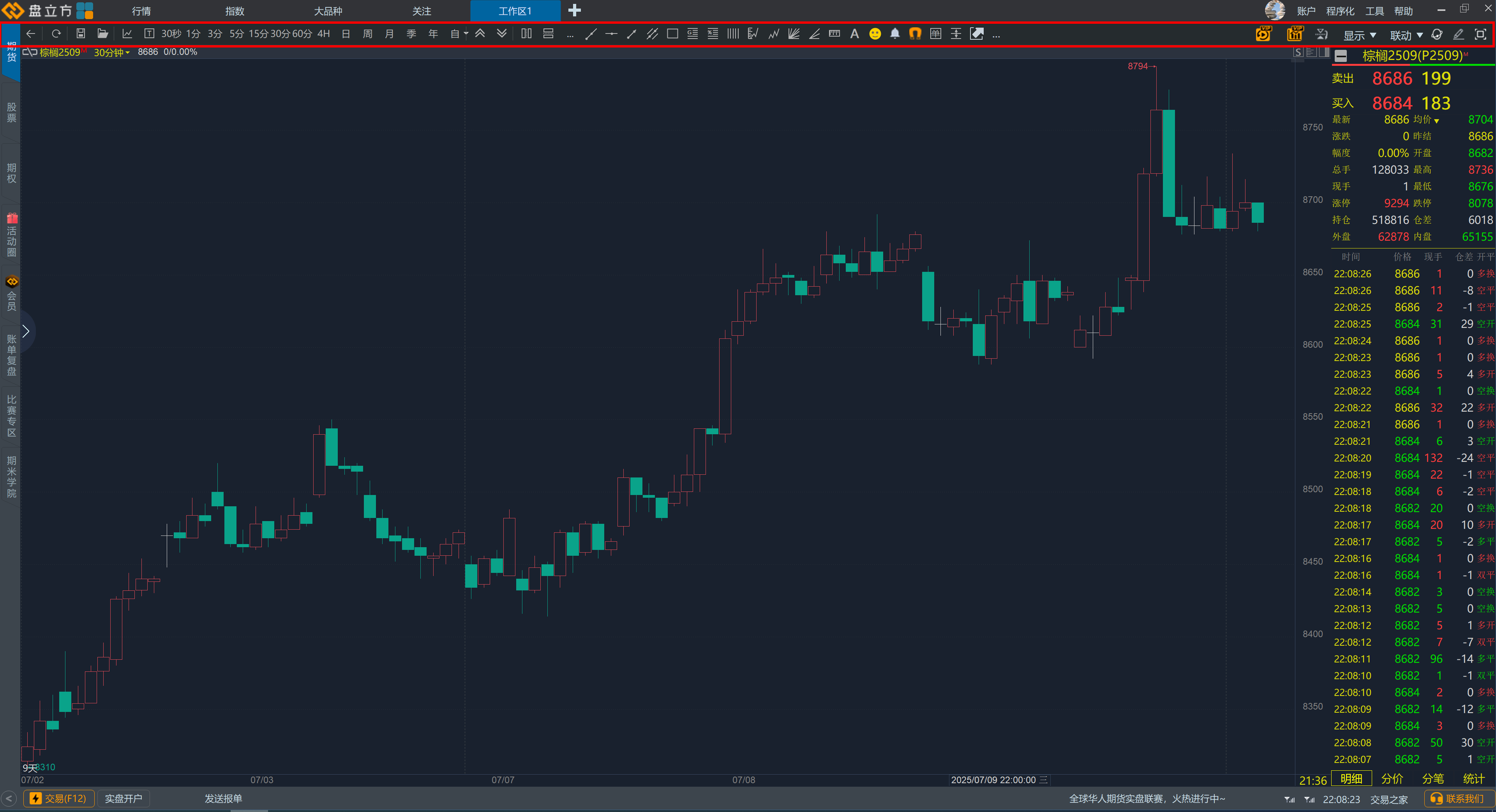Screen dimensions: 1496x812
Task: Toggle the list panel icon beside S
Action: [1311, 52]
